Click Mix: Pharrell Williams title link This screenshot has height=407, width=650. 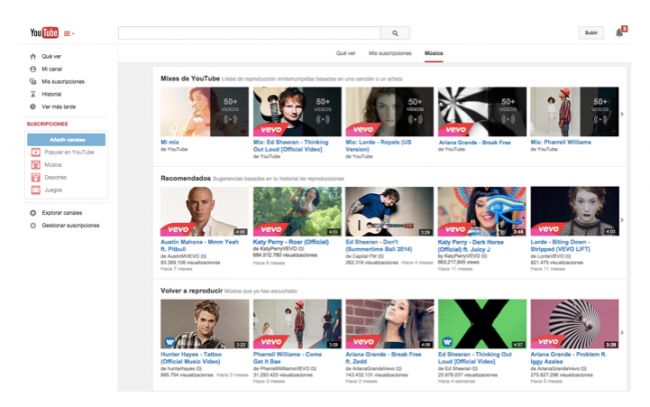coord(561,142)
